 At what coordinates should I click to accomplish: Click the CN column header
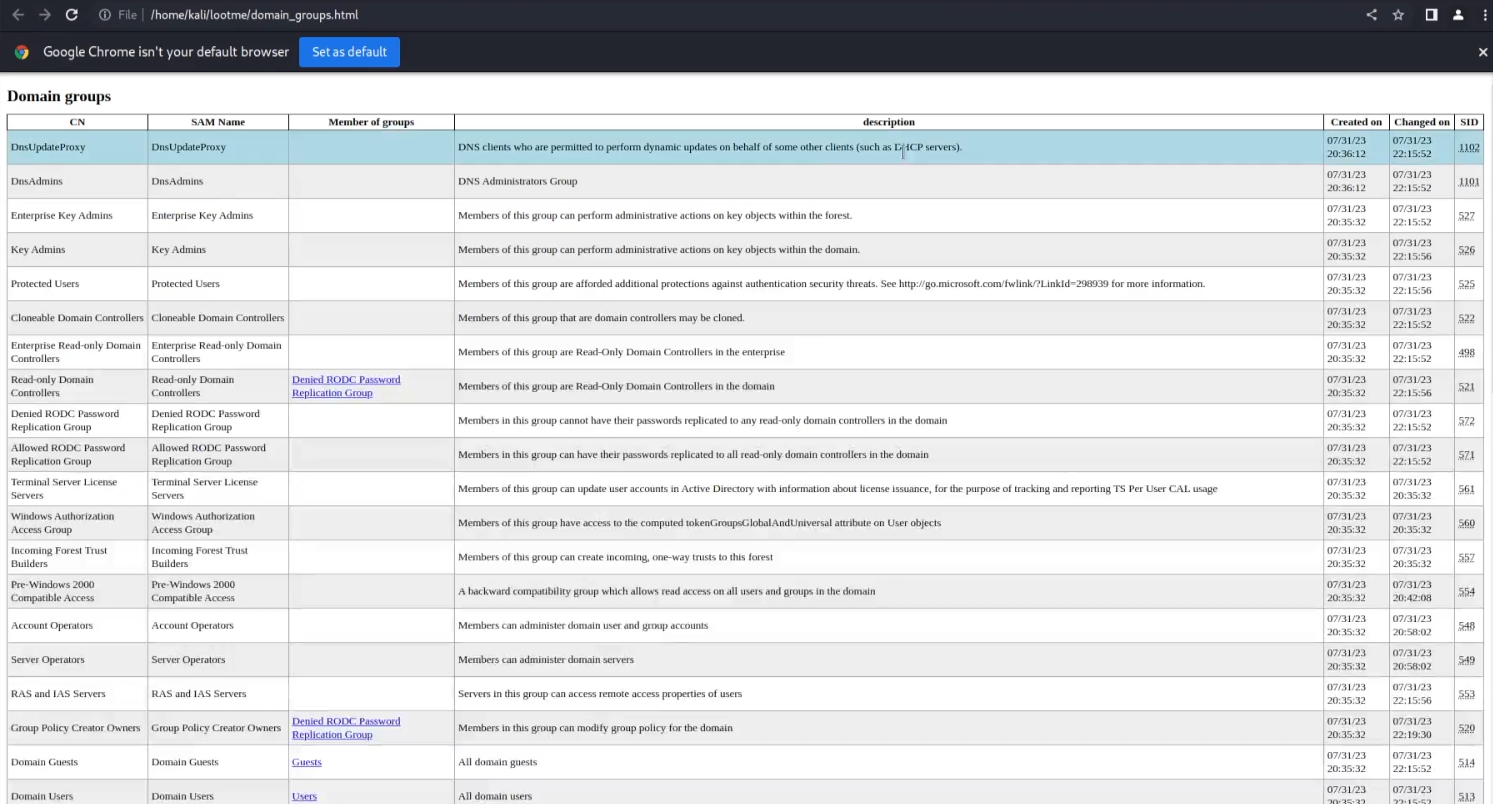77,122
